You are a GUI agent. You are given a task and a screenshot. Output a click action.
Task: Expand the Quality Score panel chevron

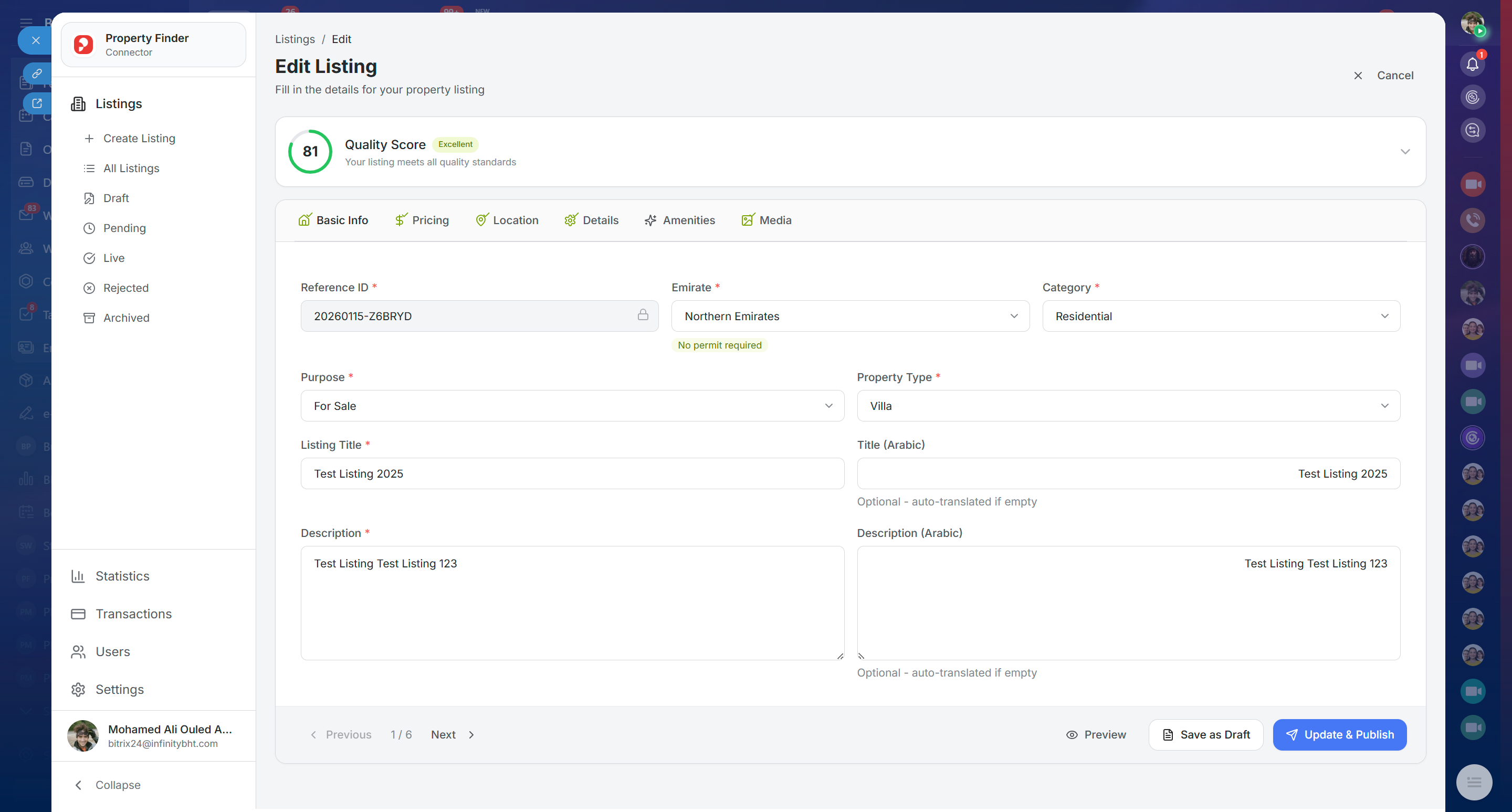coord(1404,151)
